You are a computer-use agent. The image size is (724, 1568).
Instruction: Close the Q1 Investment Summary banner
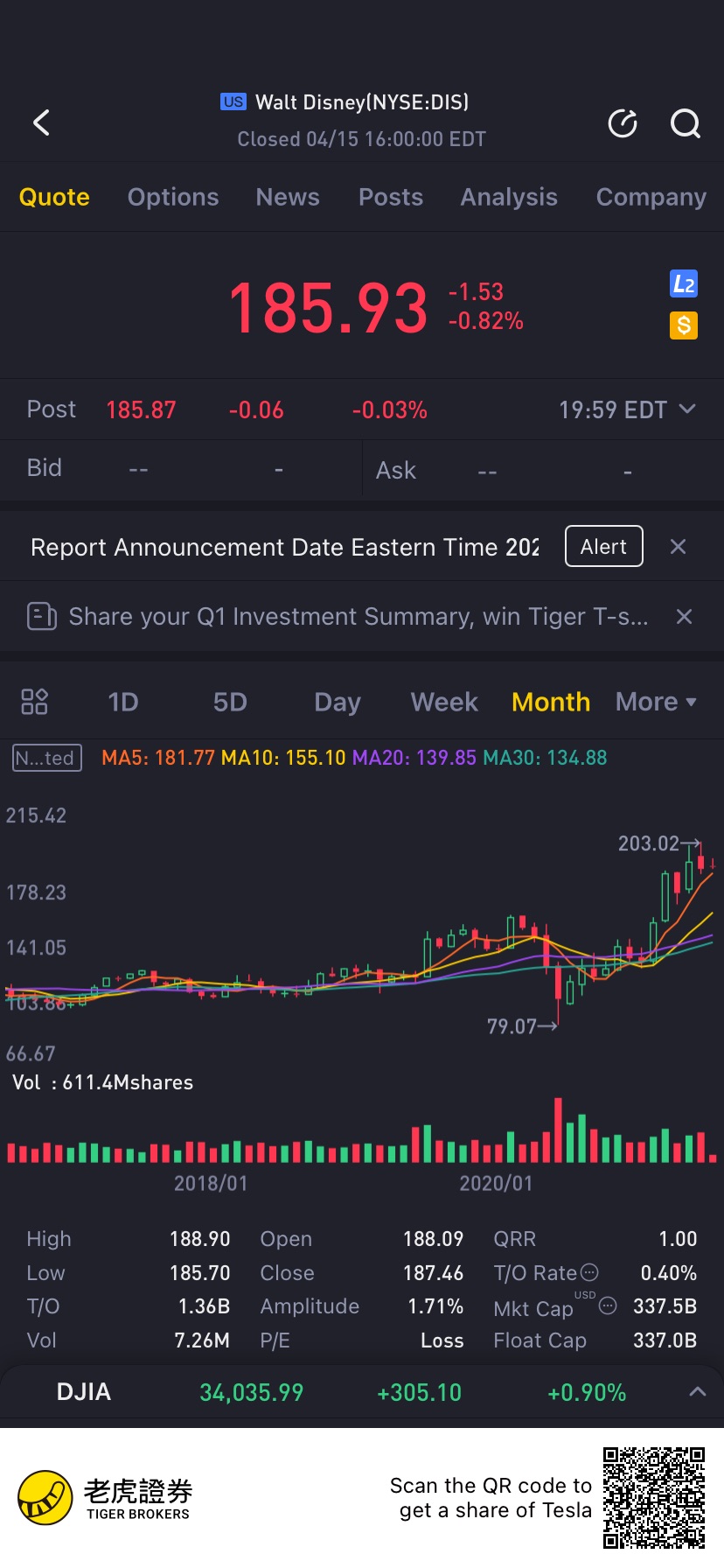click(685, 617)
